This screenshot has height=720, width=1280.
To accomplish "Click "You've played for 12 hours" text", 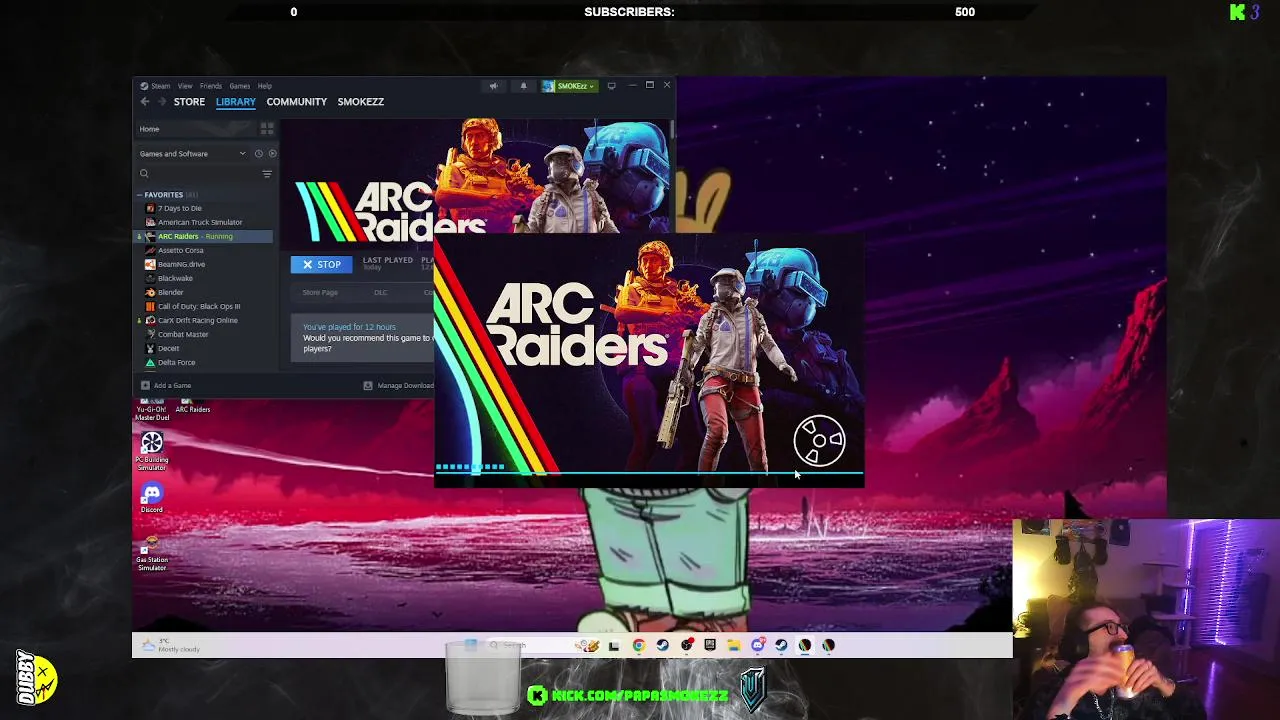I will tap(349, 327).
